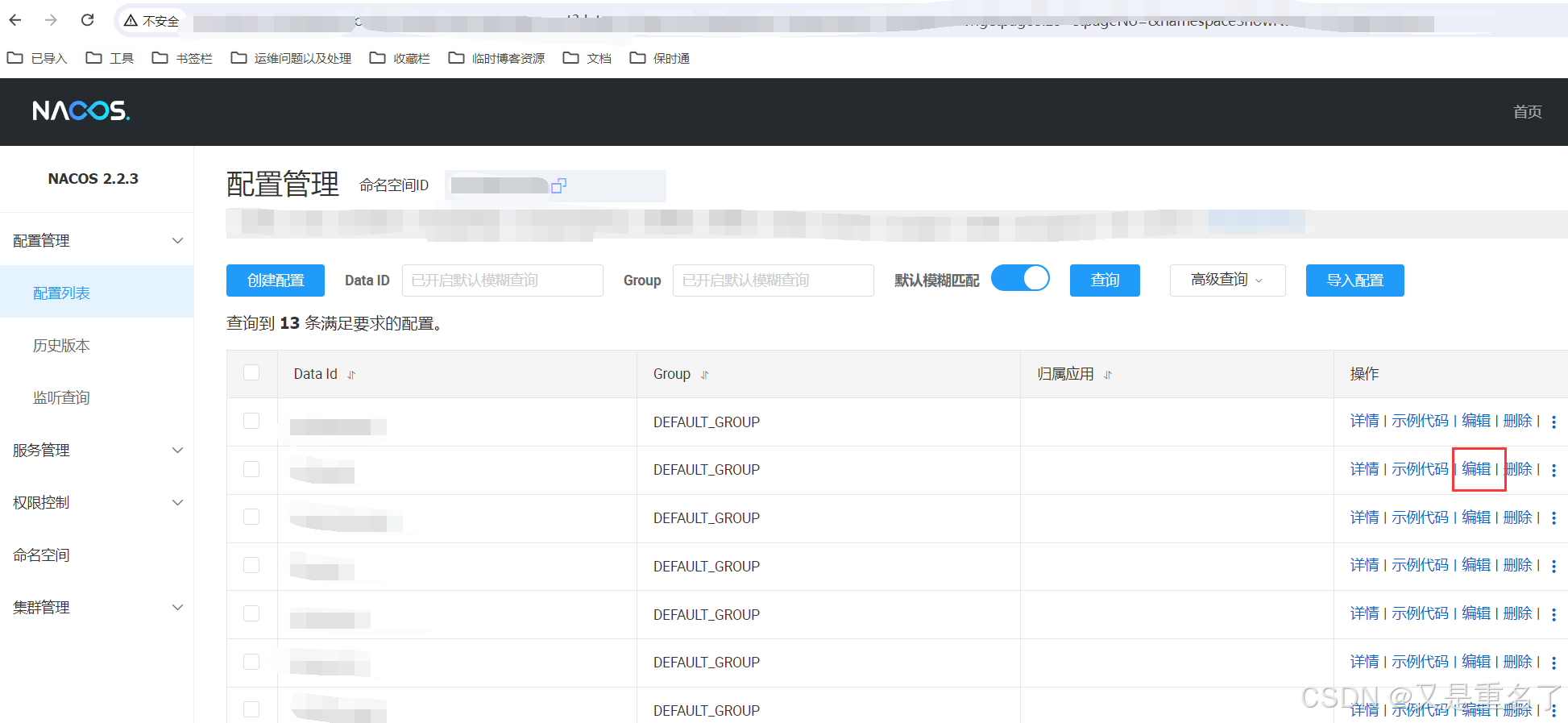Image resolution: width=1568 pixels, height=723 pixels.
Task: Focus the Group search field
Action: click(773, 280)
